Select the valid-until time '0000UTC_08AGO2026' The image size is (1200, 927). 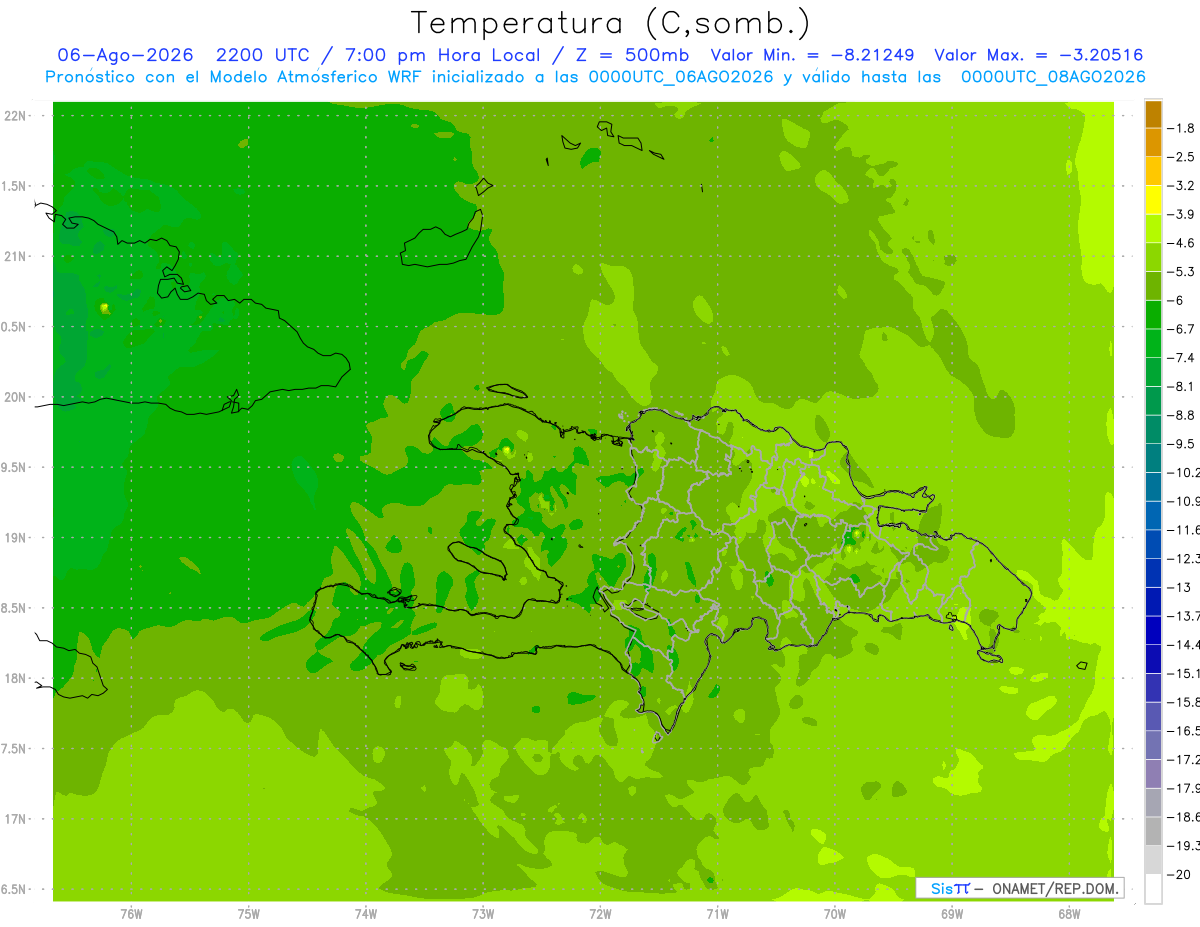pos(1053,77)
